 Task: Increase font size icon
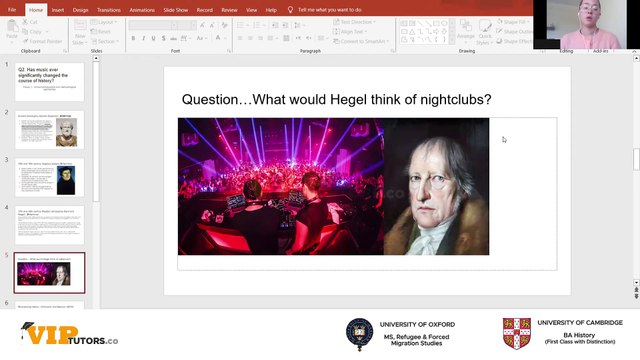[202, 25]
